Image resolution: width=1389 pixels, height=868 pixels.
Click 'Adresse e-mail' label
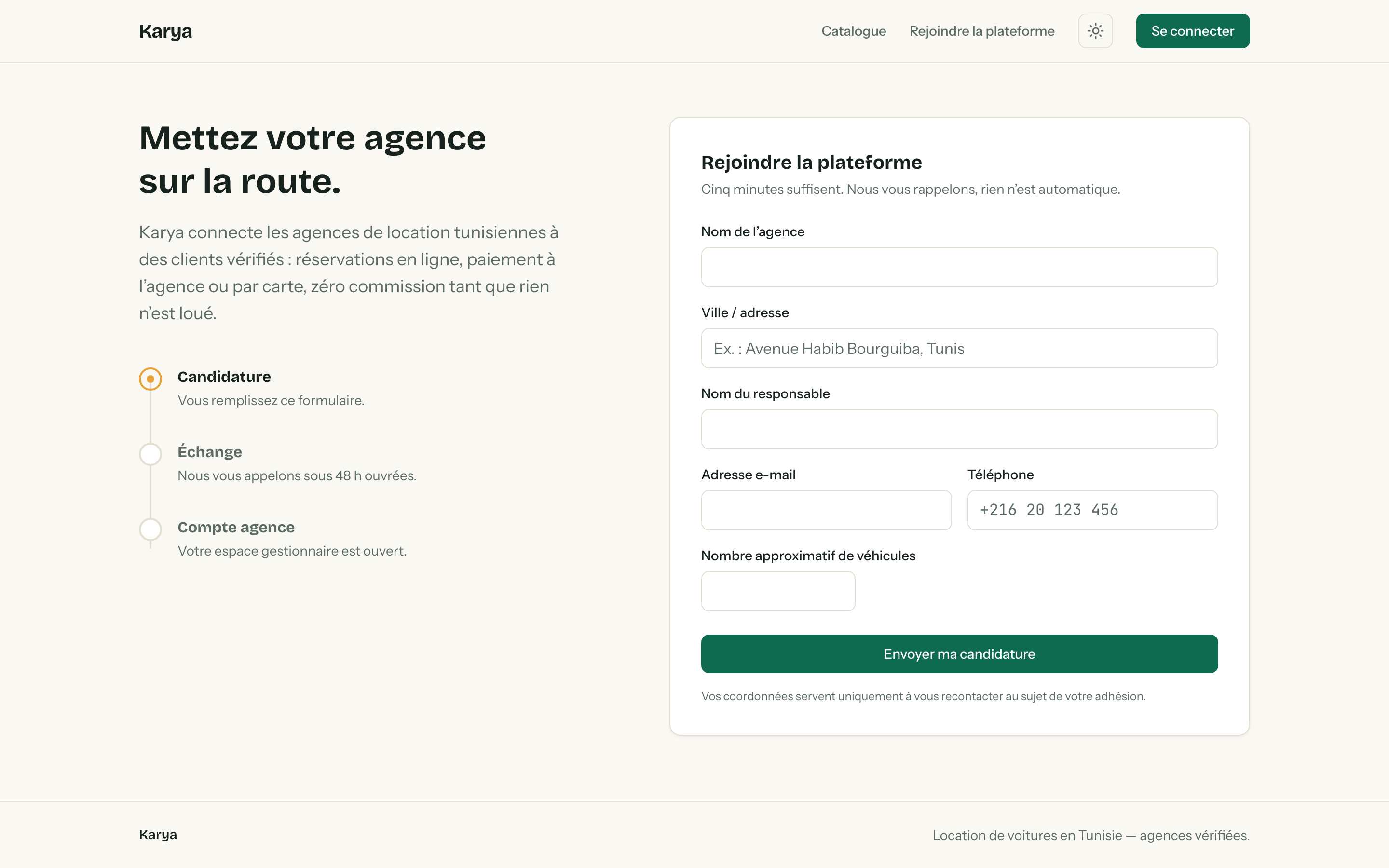point(748,474)
